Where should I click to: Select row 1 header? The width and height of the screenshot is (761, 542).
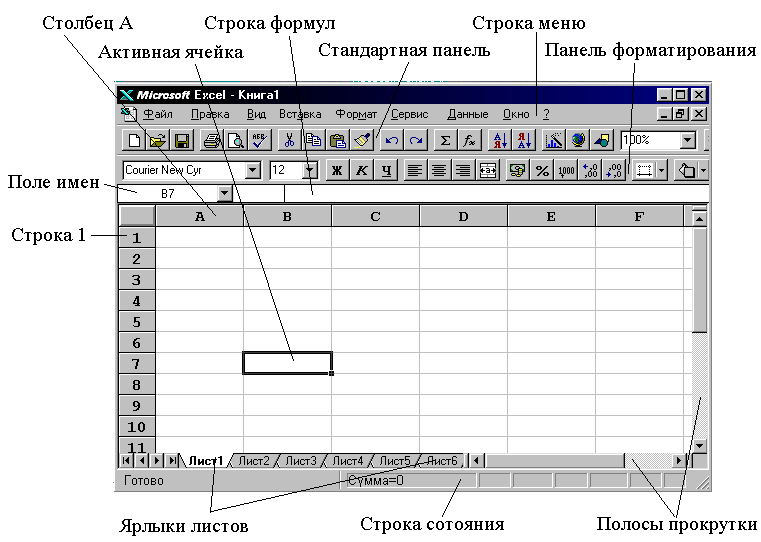point(137,238)
